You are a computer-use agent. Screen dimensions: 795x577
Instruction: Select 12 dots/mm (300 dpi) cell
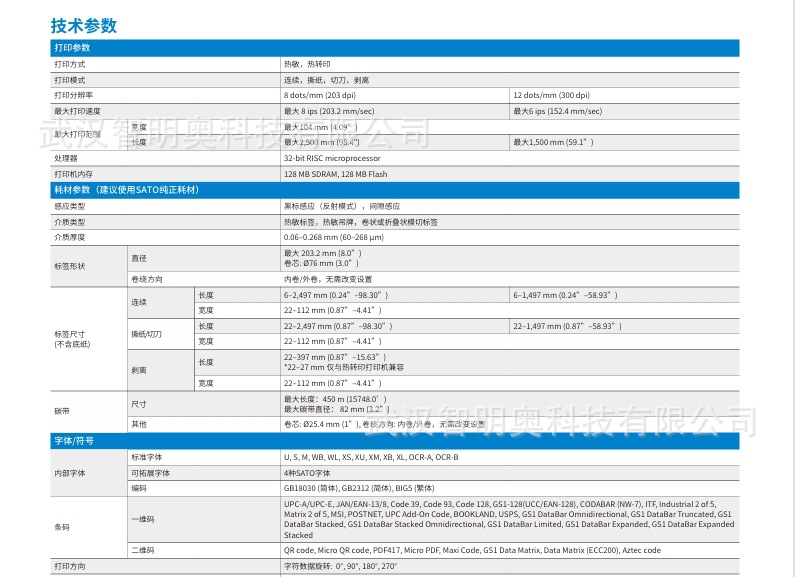click(x=552, y=95)
